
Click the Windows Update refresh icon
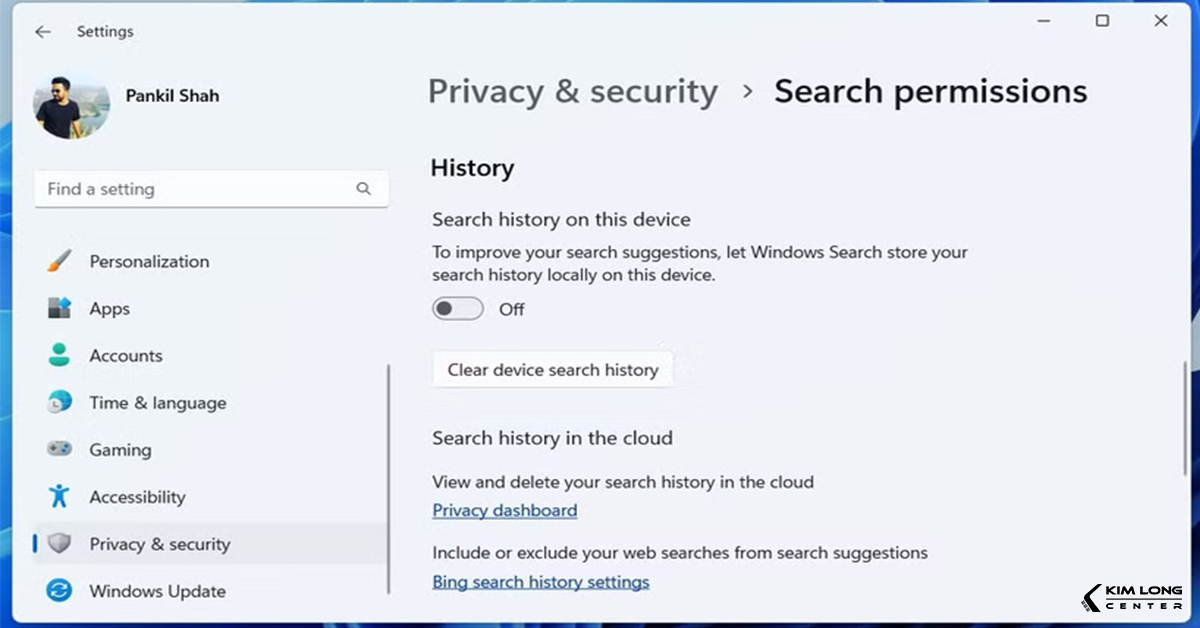coord(60,591)
